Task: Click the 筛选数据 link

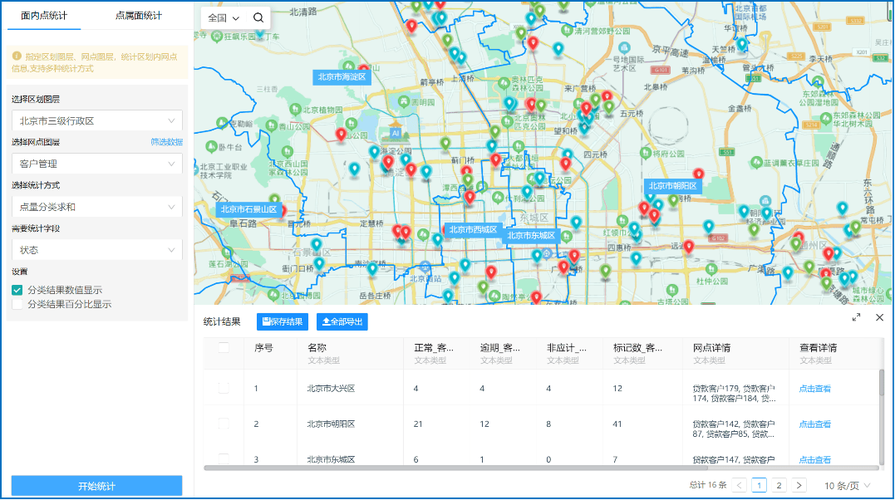Action: pos(167,142)
